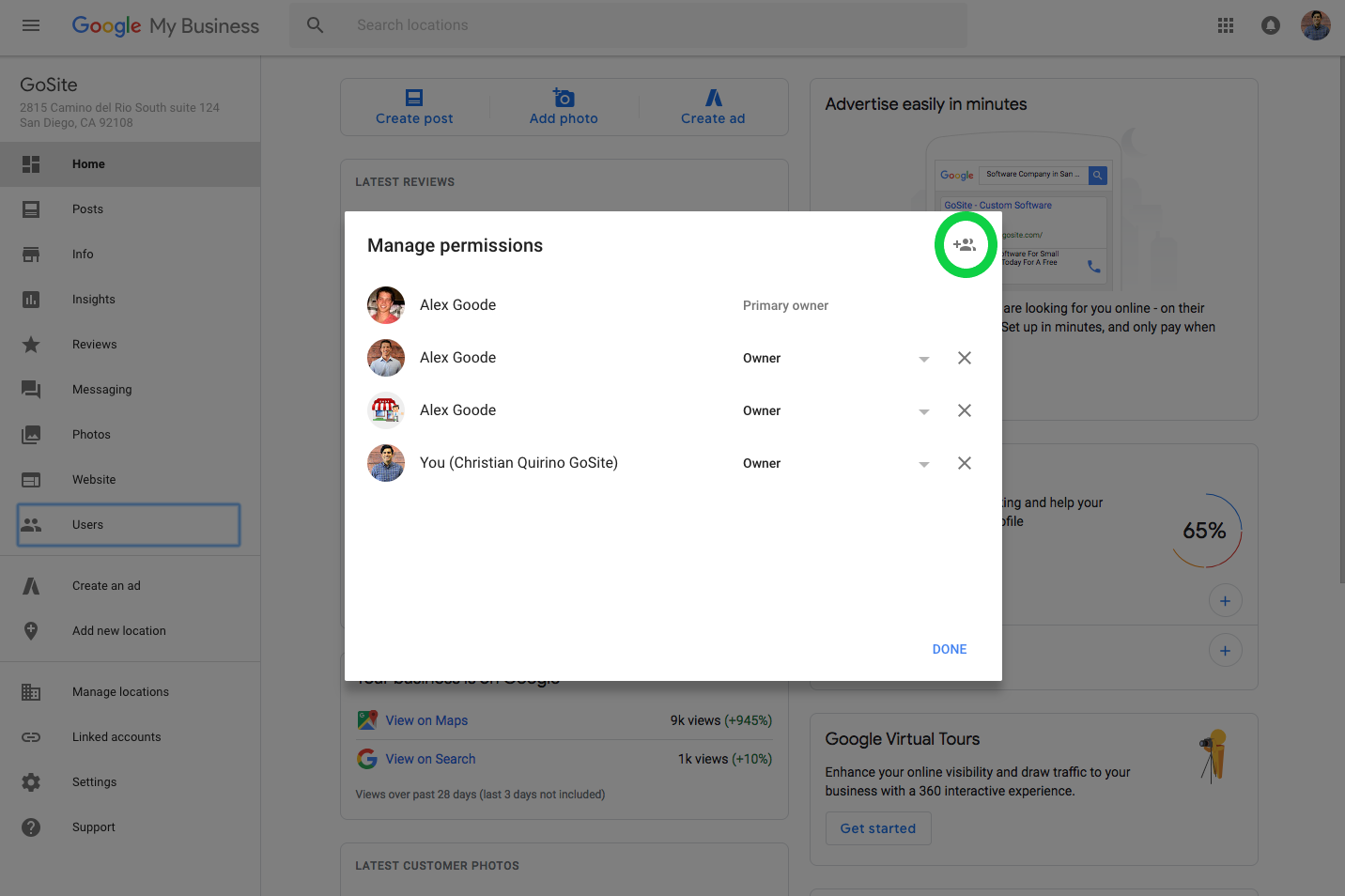The width and height of the screenshot is (1345, 896).
Task: Click the Linked accounts link icon
Action: [31, 737]
